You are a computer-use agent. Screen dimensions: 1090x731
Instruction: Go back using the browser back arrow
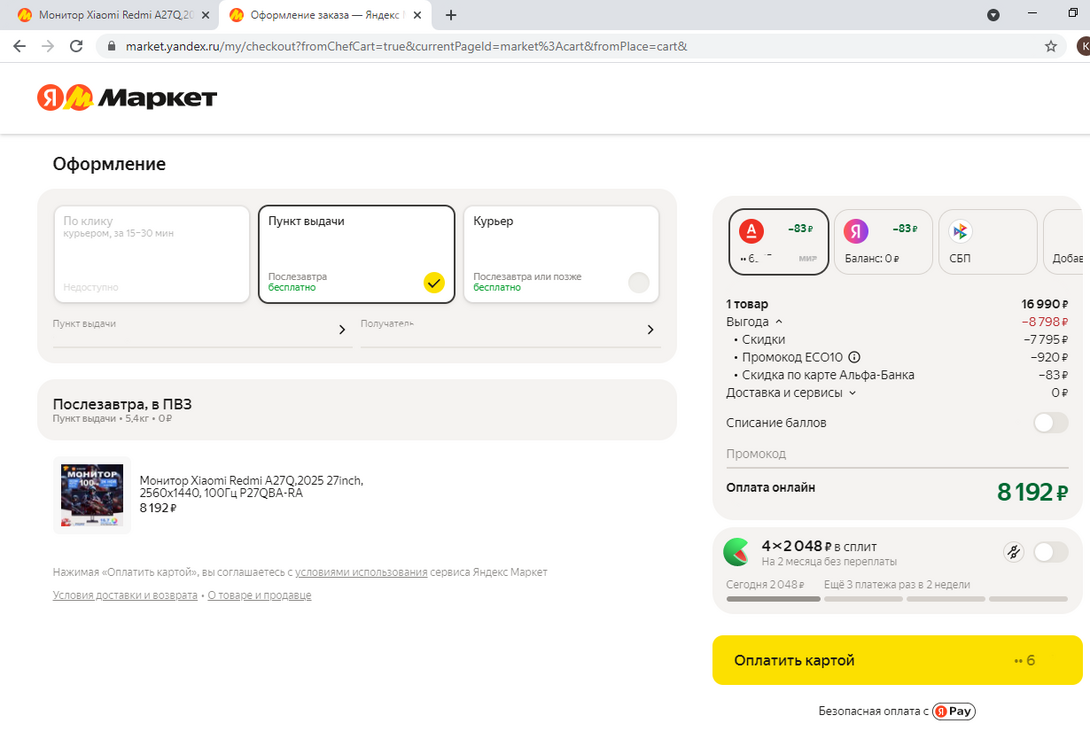pyautogui.click(x=19, y=47)
